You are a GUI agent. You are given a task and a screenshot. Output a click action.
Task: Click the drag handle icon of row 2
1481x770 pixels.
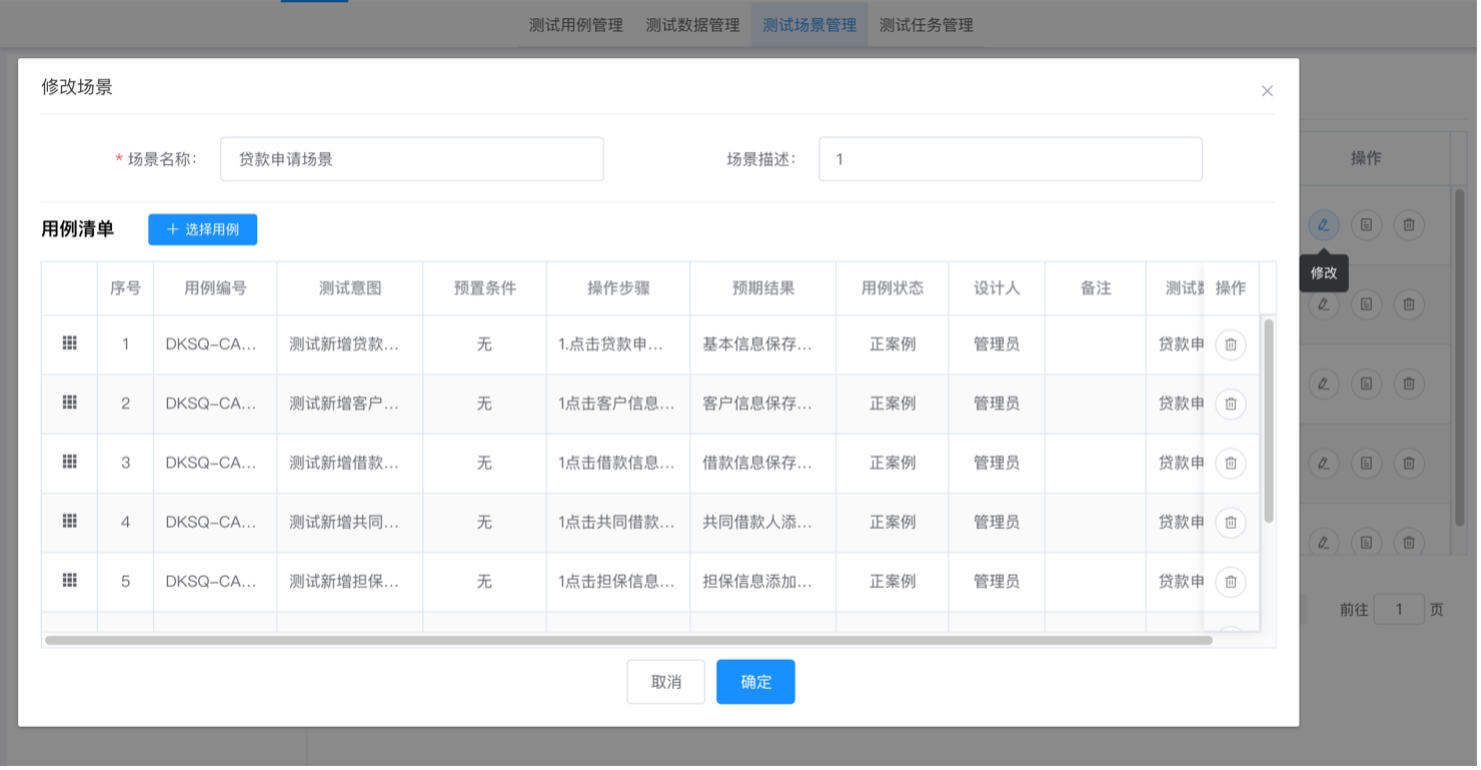69,402
